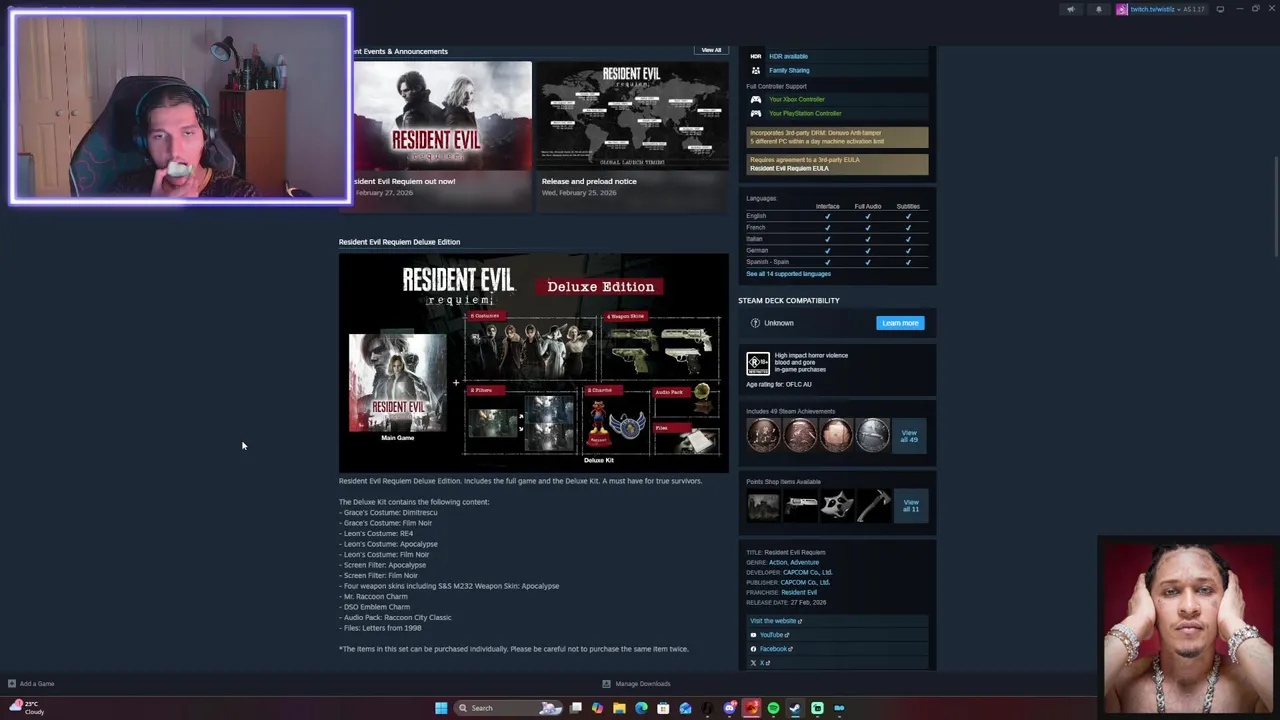The image size is (1280, 720).
Task: Click the Resident Evil Requiem Deluxe Edition heading
Action: click(x=399, y=242)
